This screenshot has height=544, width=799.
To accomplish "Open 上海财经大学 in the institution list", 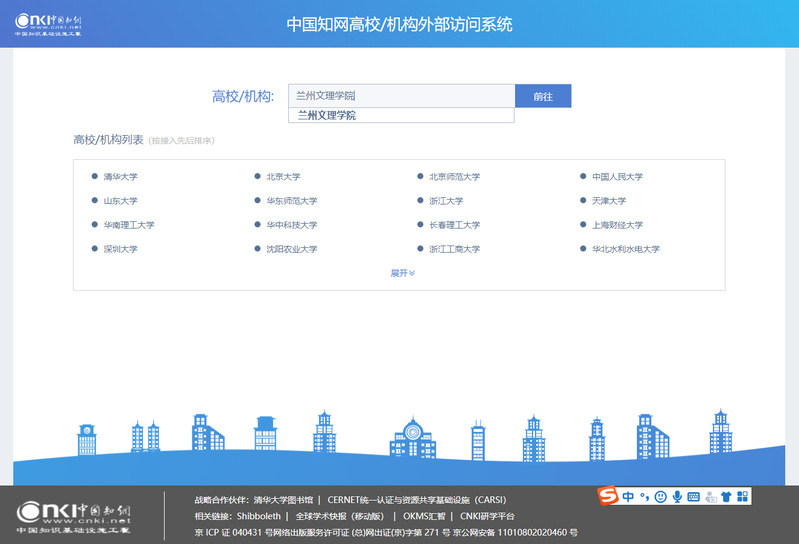I will (x=617, y=225).
